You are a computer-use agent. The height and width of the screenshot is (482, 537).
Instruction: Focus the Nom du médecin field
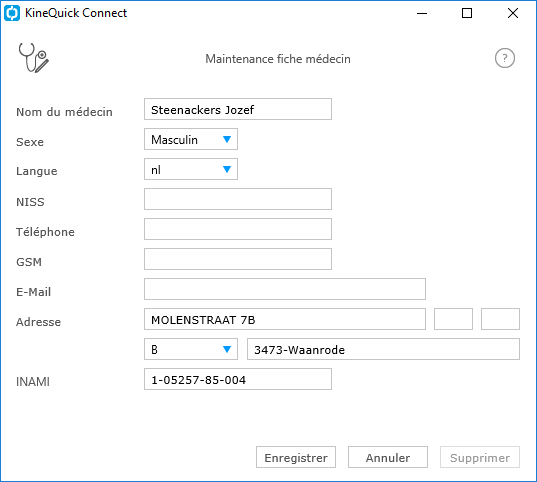238,109
